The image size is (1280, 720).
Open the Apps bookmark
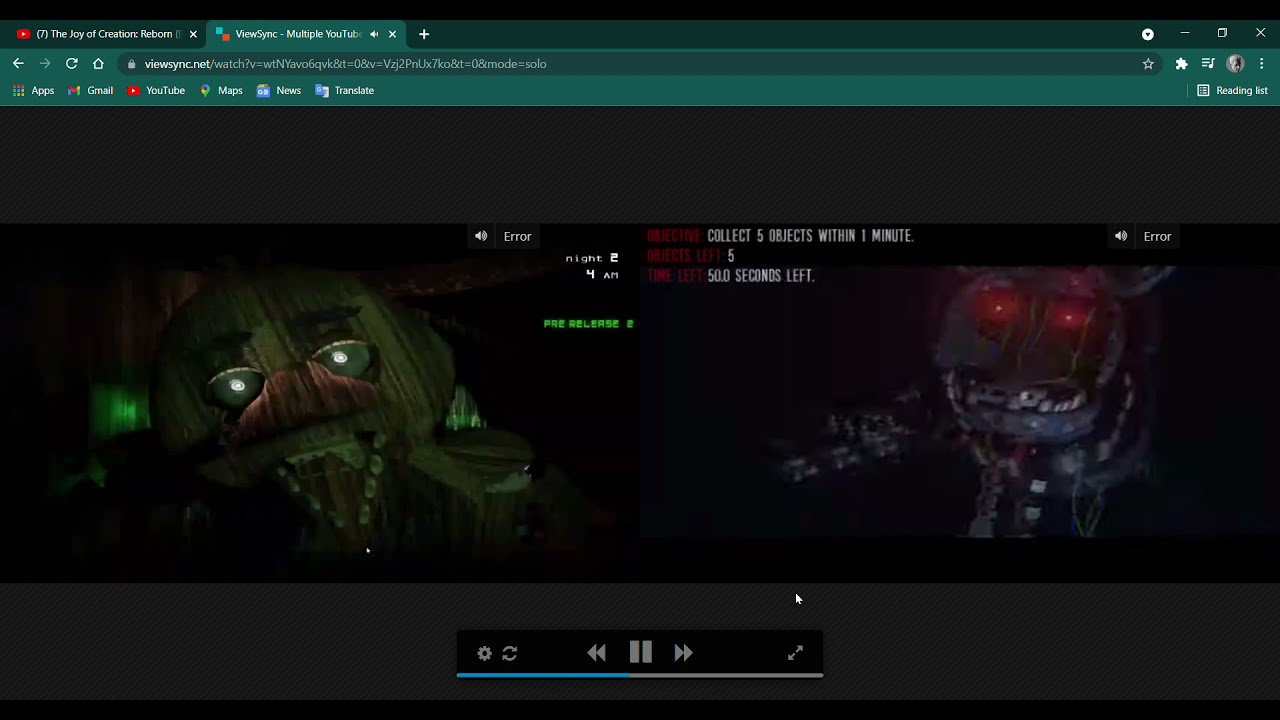pos(33,90)
